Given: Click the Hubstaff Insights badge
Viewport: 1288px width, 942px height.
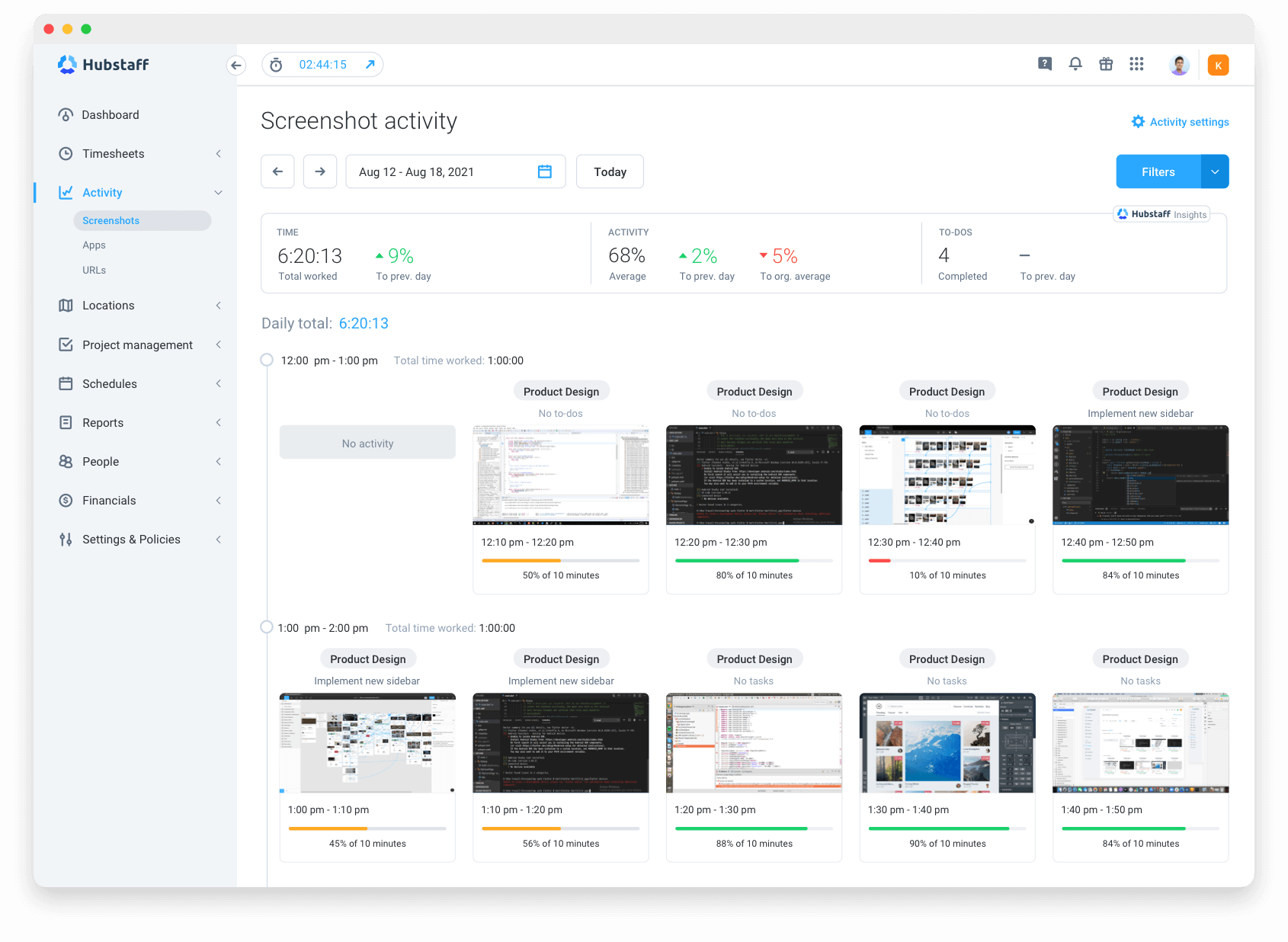Looking at the screenshot, I should click(x=1161, y=214).
